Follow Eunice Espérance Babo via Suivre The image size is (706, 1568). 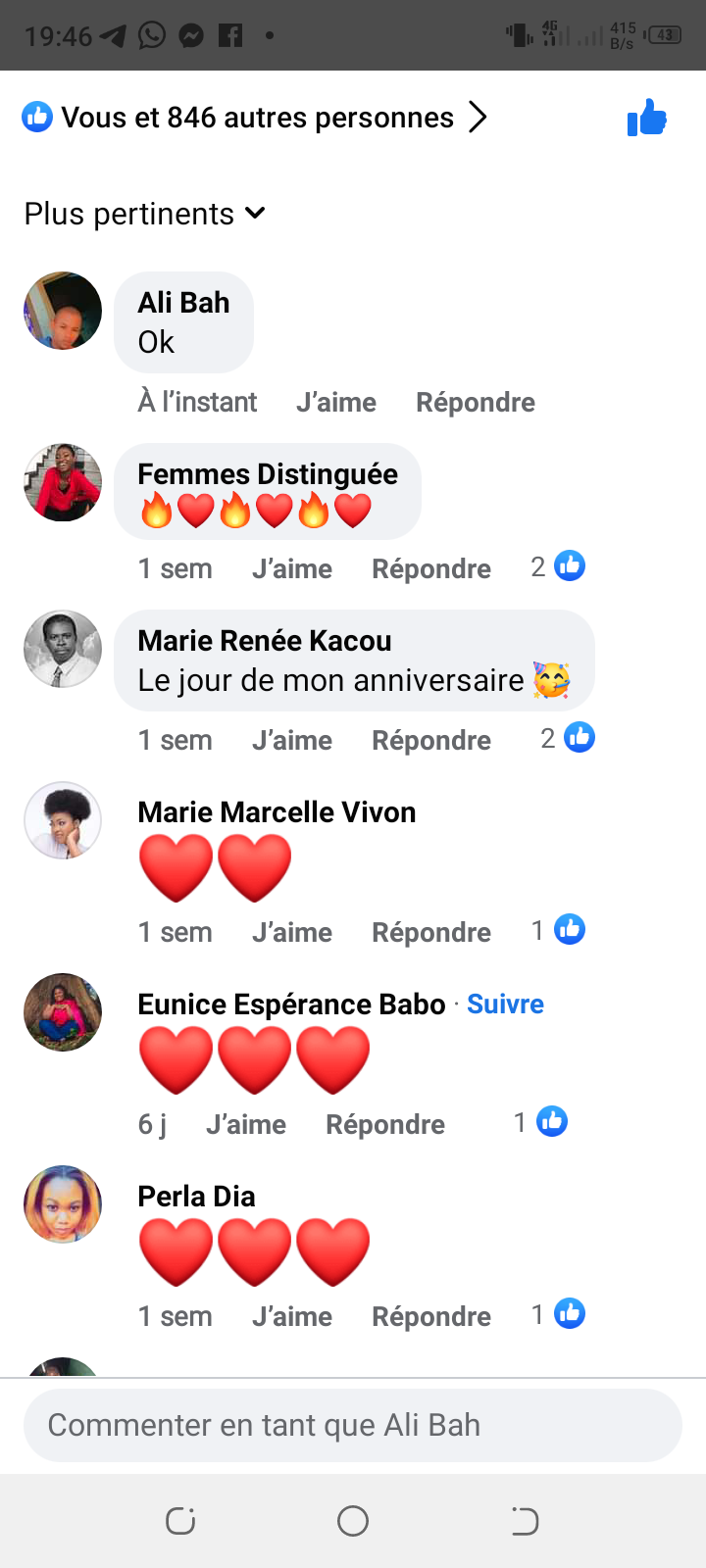coord(505,1004)
